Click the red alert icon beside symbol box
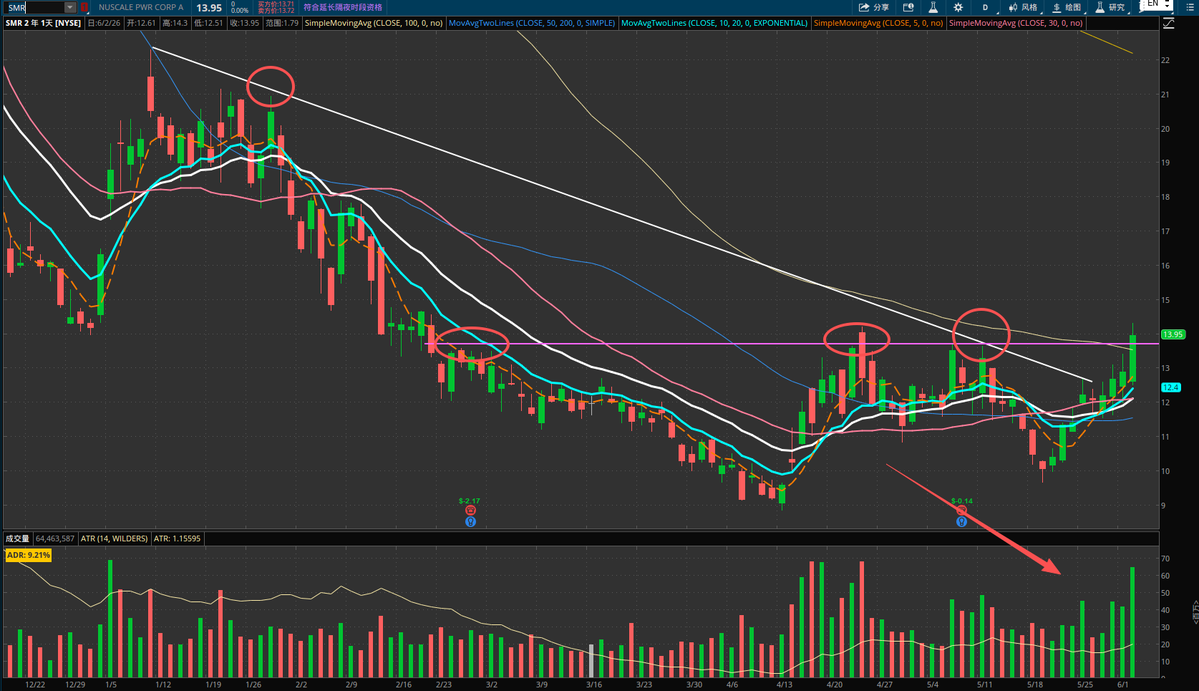1199x691 pixels. click(x=84, y=8)
